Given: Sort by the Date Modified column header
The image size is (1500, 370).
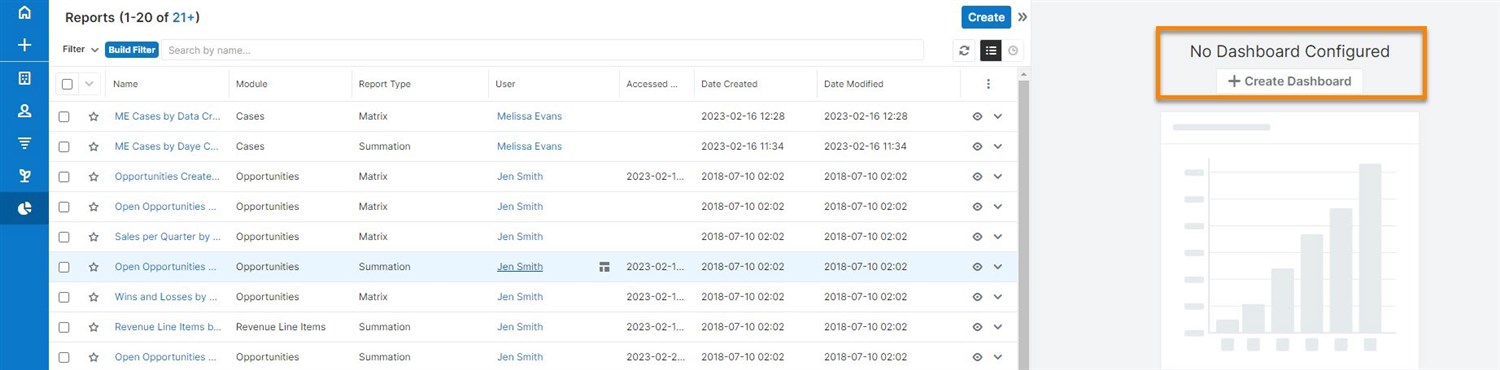Looking at the screenshot, I should 853,84.
